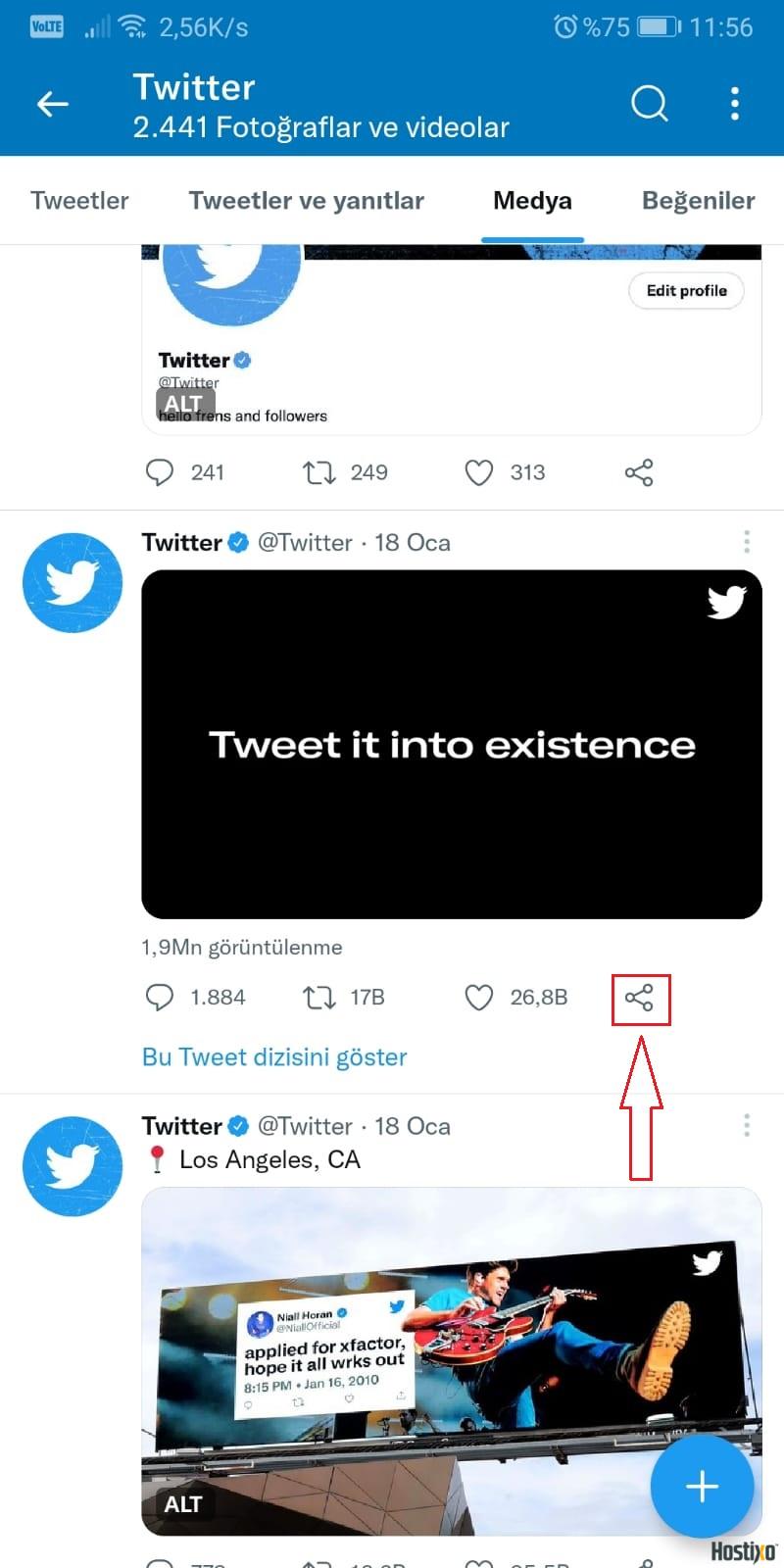Open the three-dot menu on the January 18 tweet
The image size is (784, 1568).
click(747, 542)
